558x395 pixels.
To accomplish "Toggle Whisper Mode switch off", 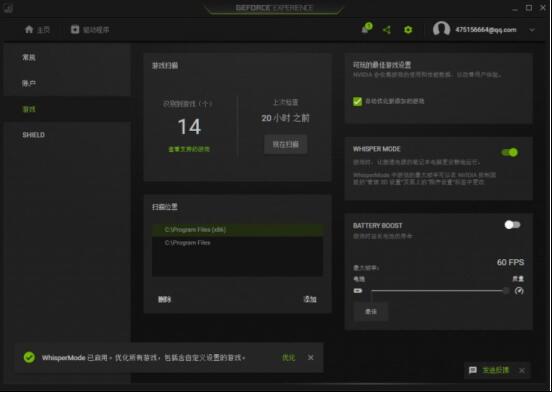I will click(x=510, y=153).
